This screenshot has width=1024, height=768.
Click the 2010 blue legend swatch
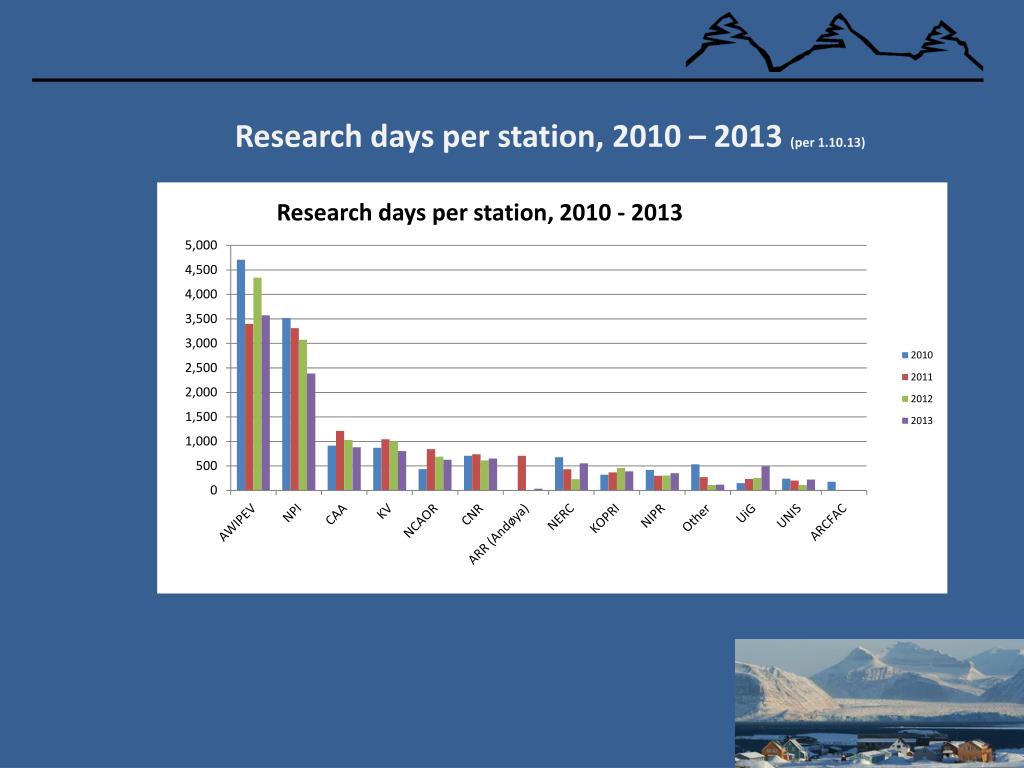click(x=905, y=355)
